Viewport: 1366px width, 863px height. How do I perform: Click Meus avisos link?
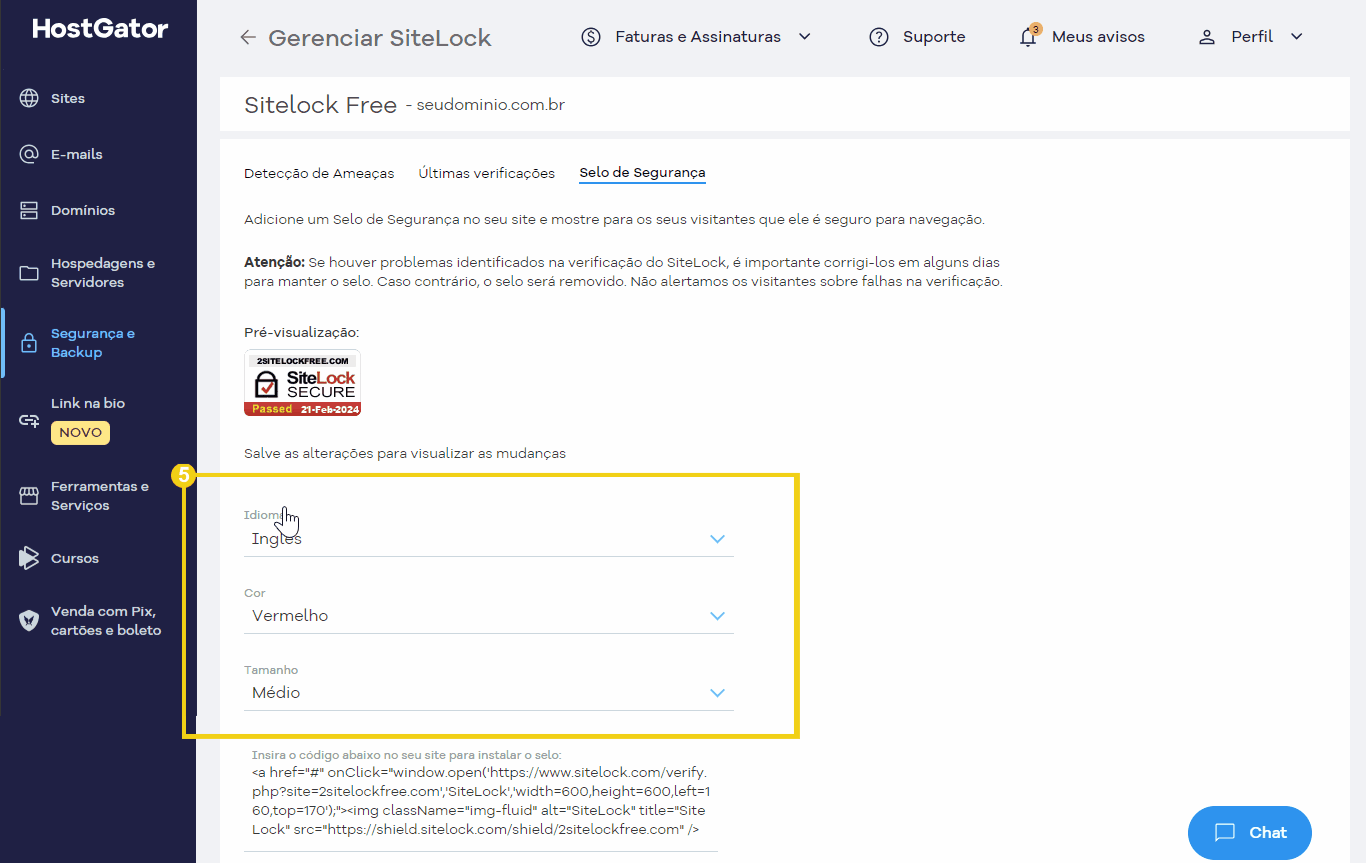pyautogui.click(x=1098, y=37)
